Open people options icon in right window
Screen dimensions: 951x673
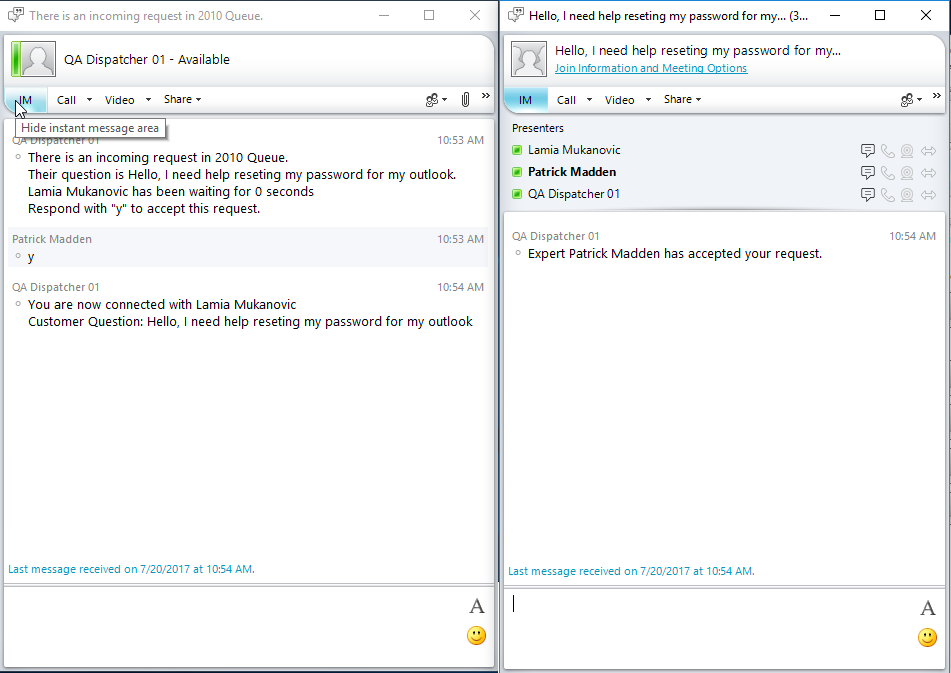click(x=911, y=100)
